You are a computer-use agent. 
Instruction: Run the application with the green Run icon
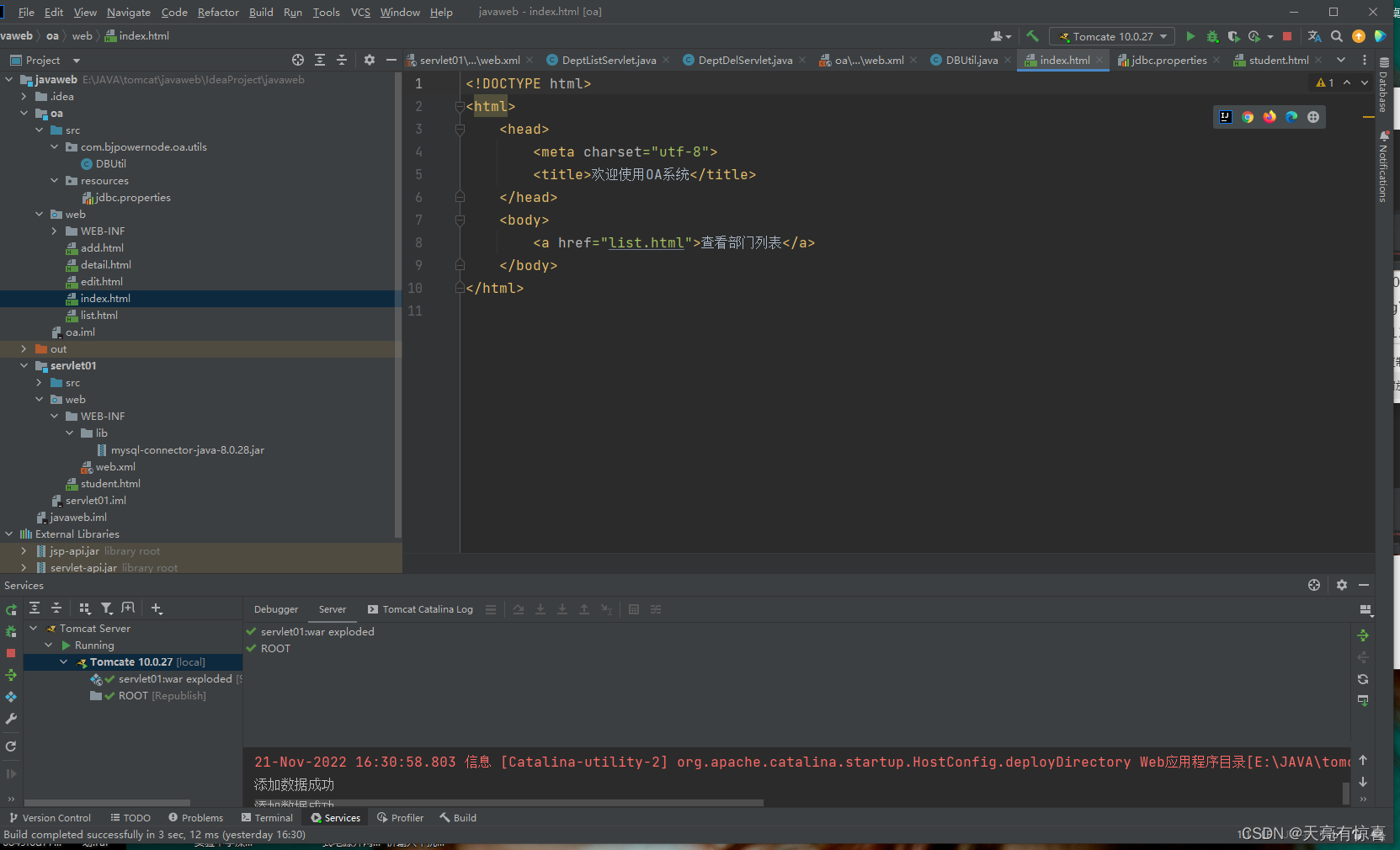1190,36
